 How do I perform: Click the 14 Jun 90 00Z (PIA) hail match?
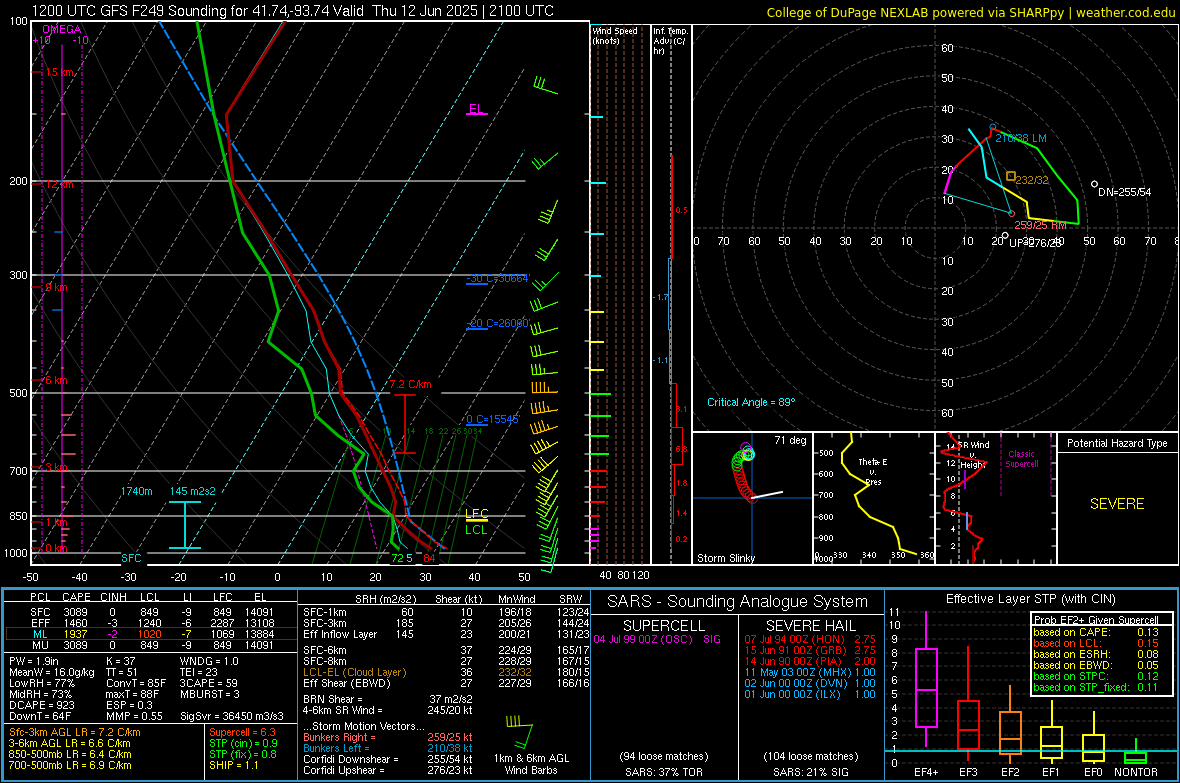pyautogui.click(x=810, y=661)
